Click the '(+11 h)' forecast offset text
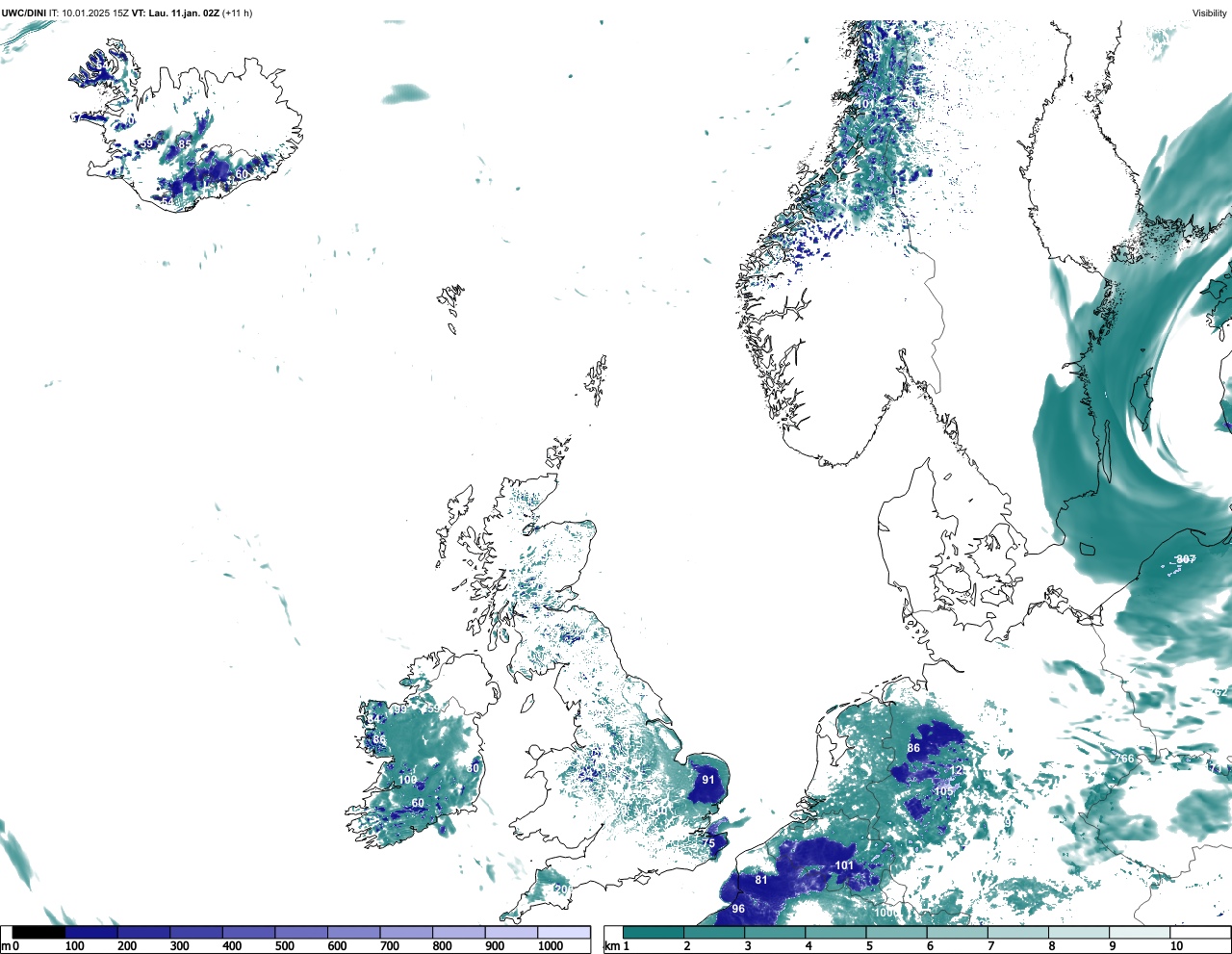The height and width of the screenshot is (954, 1232). pos(237,13)
